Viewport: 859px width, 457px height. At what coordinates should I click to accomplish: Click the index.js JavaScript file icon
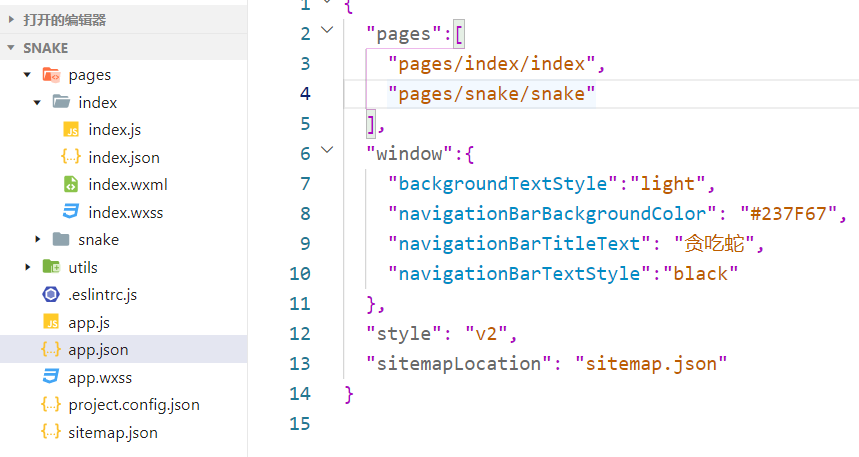(x=71, y=130)
